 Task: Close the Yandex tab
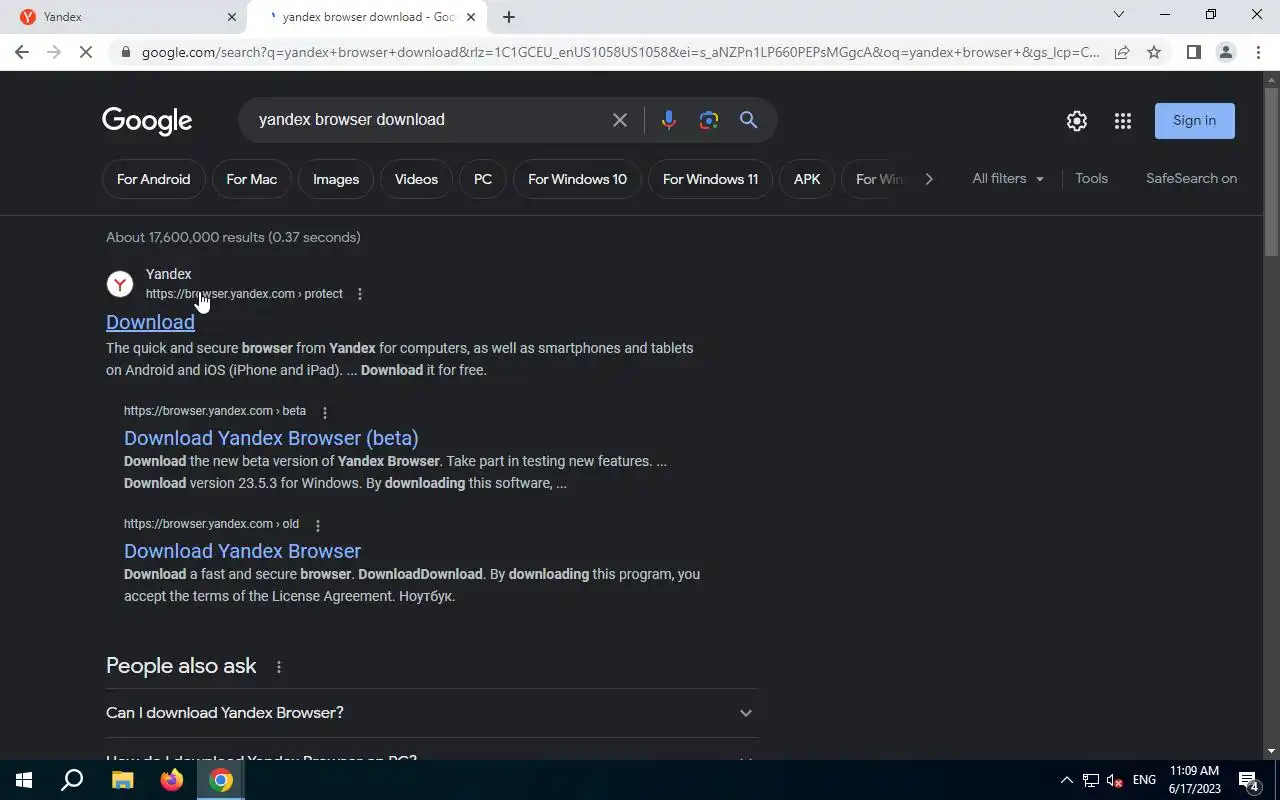[232, 17]
